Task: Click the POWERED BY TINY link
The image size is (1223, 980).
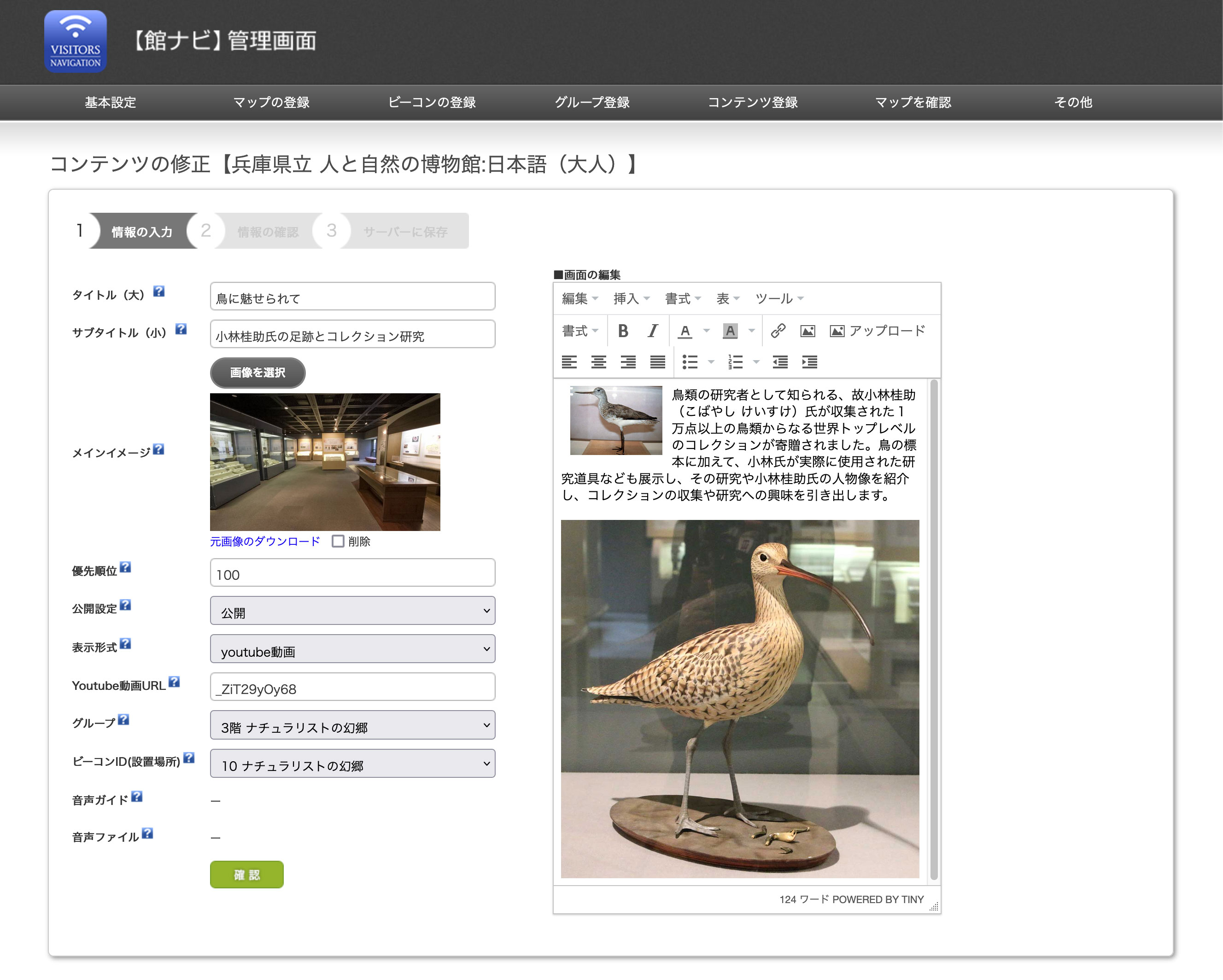Action: [x=878, y=899]
